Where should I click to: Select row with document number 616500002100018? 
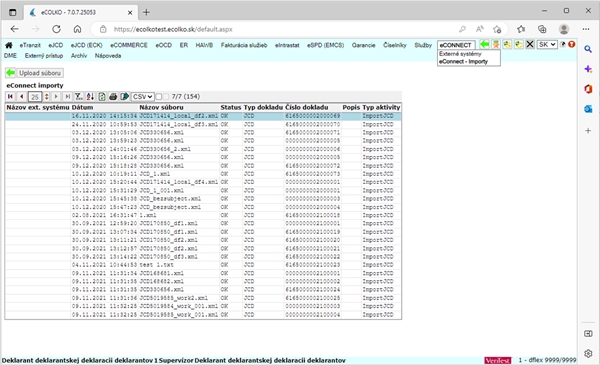(203, 215)
